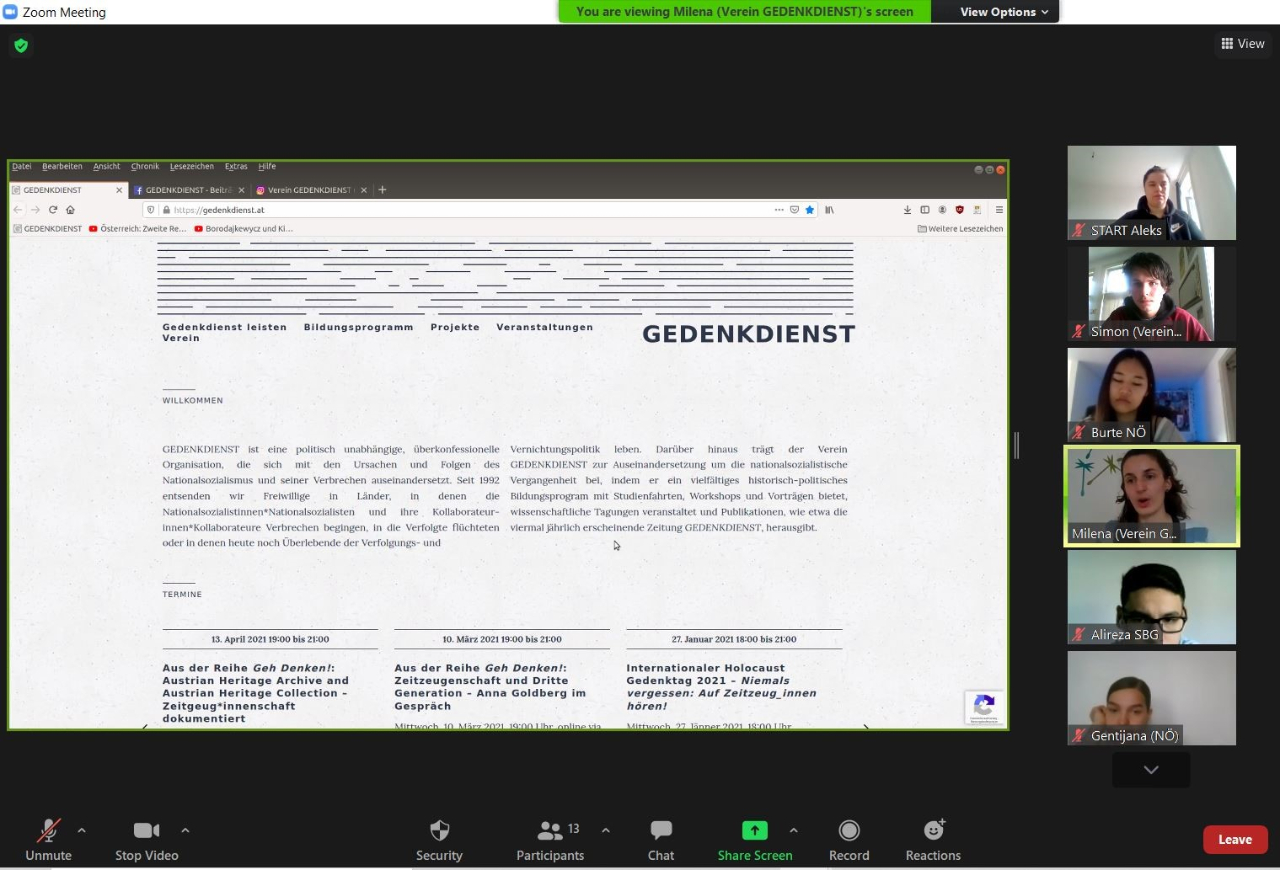
Task: Open Austrian Heritage Archive event link
Action: [256, 693]
